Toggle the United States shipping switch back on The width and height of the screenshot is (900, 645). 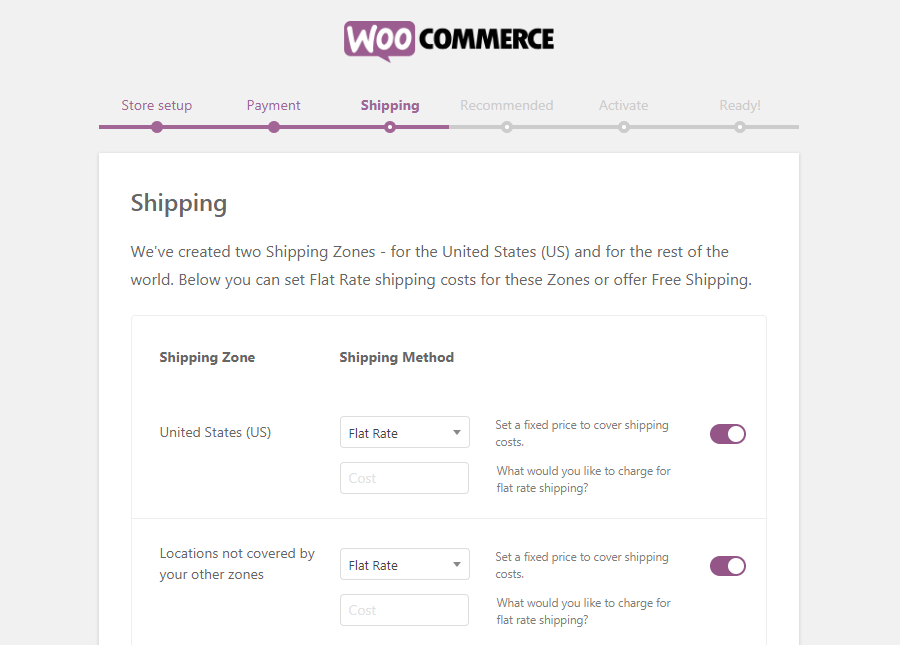[727, 433]
